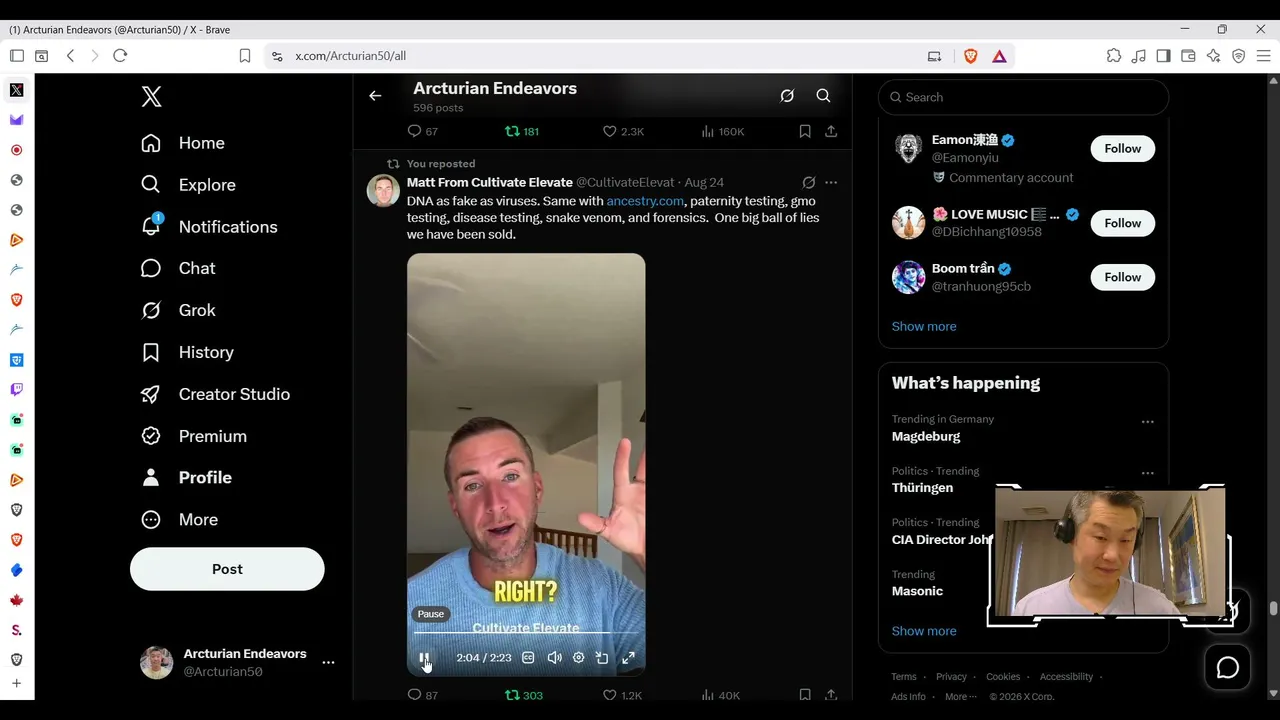Follow Boom trần account
Image resolution: width=1280 pixels, height=720 pixels.
[x=1122, y=277]
